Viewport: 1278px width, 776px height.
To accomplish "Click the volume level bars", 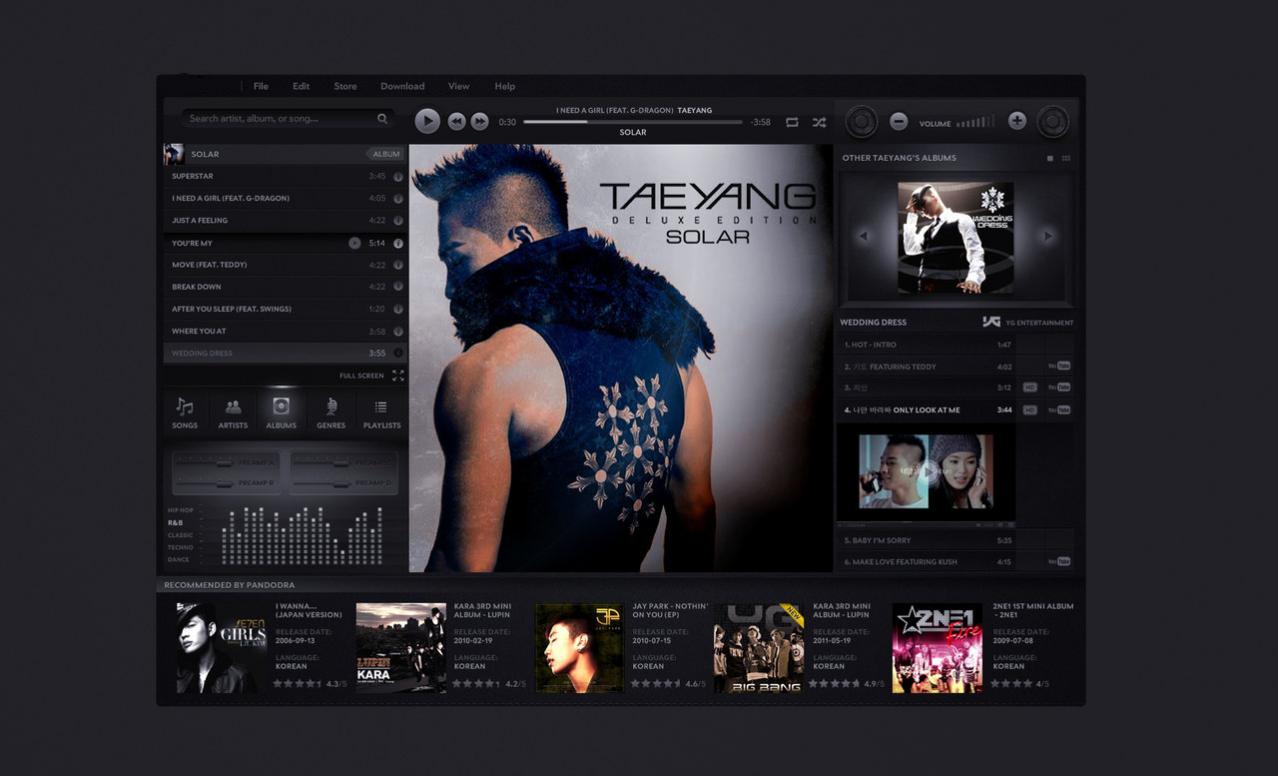I will [975, 122].
